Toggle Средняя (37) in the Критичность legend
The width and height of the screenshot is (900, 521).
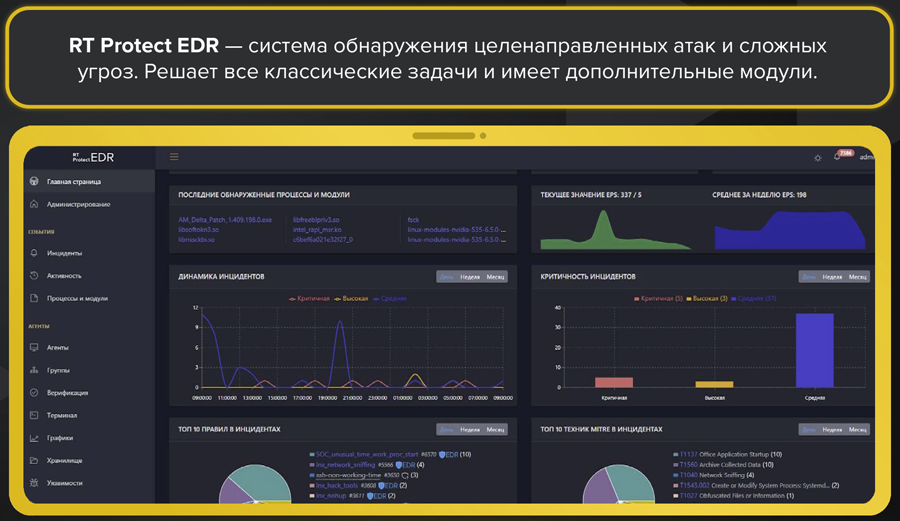coord(753,298)
